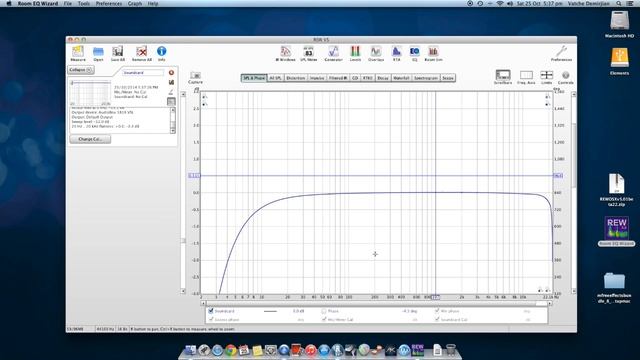This screenshot has width=640, height=360.
Task: Open Chrome from the Dock
Action: pos(231,350)
